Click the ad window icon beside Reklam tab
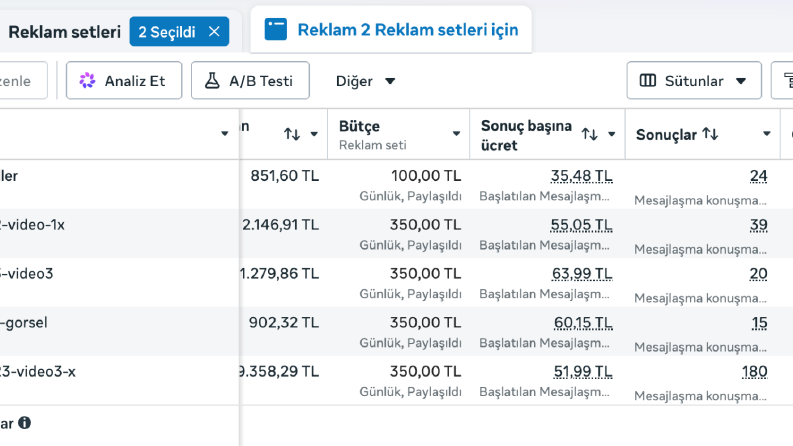This screenshot has width=793, height=446. [276, 29]
